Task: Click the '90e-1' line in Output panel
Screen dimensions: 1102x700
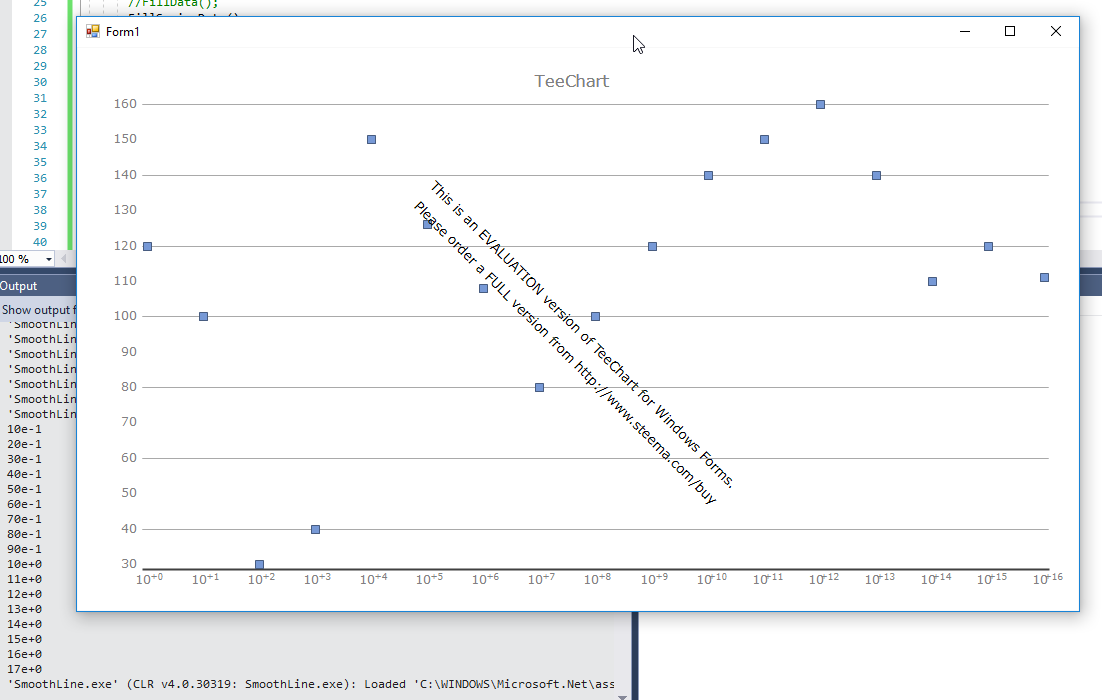Action: [x=25, y=549]
